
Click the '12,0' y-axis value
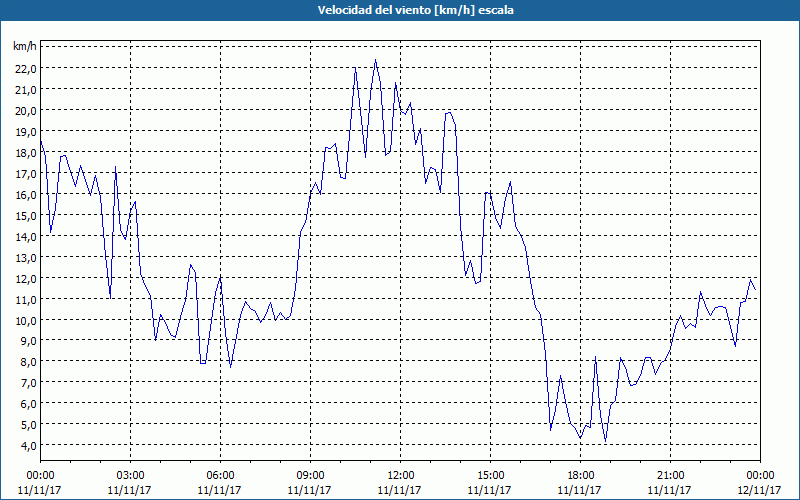tap(27, 279)
